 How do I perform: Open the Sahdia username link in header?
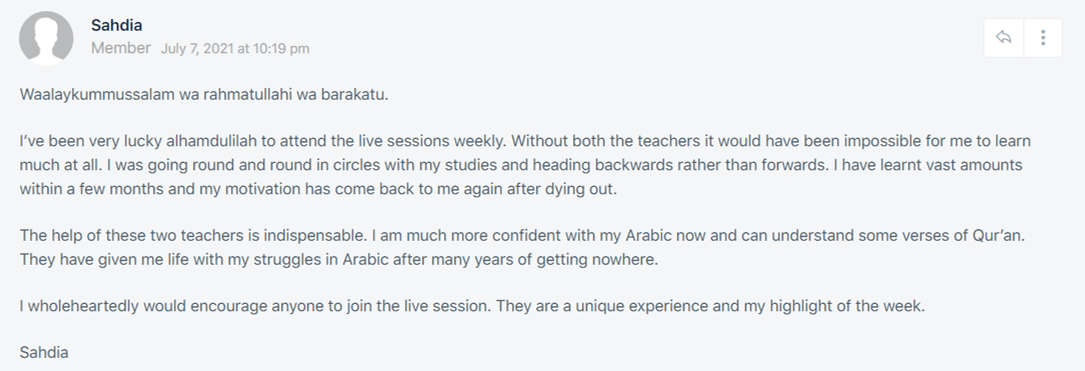click(116, 26)
